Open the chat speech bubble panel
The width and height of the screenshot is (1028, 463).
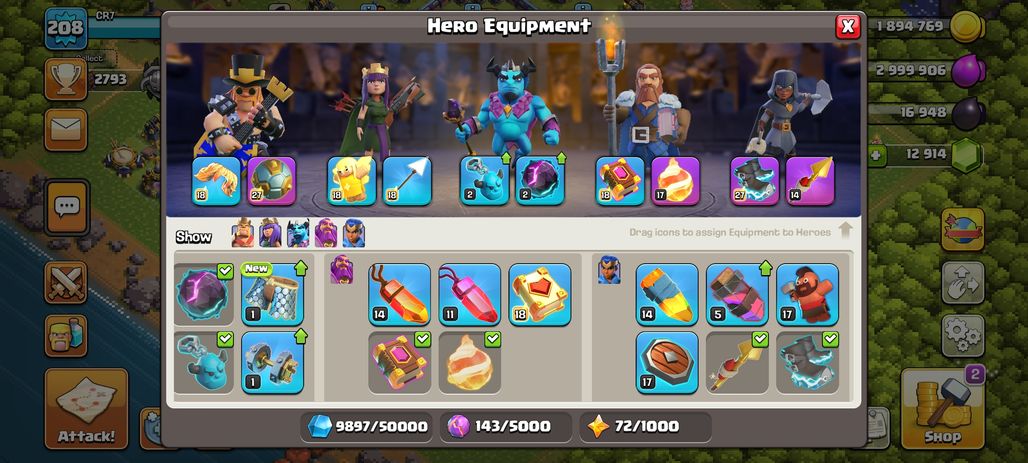coord(66,207)
